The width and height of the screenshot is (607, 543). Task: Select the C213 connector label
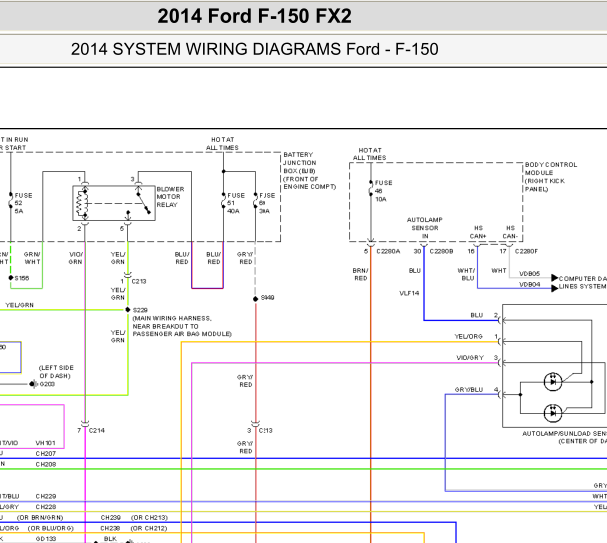(139, 281)
